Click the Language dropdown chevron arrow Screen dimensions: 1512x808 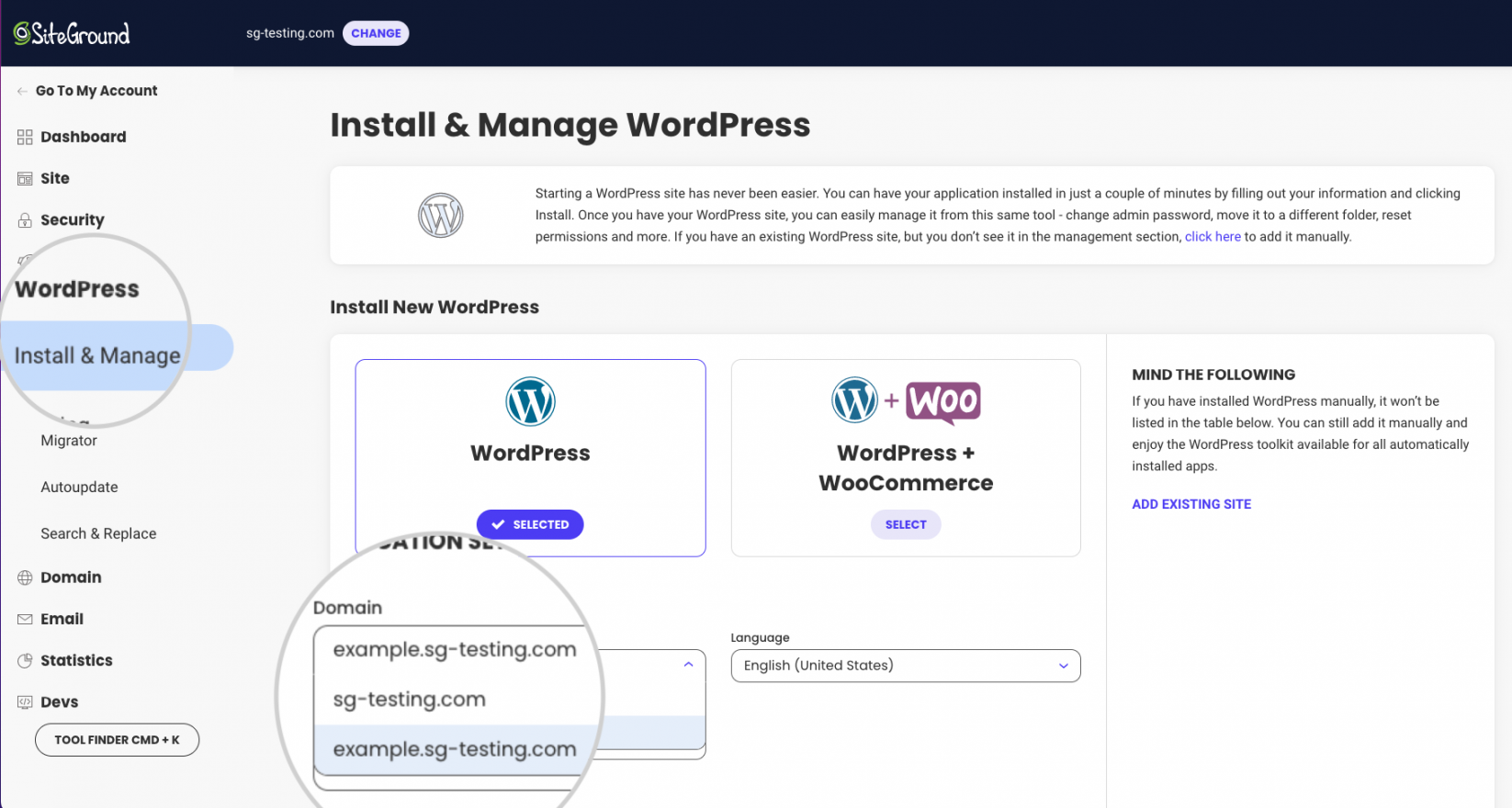[1064, 666]
